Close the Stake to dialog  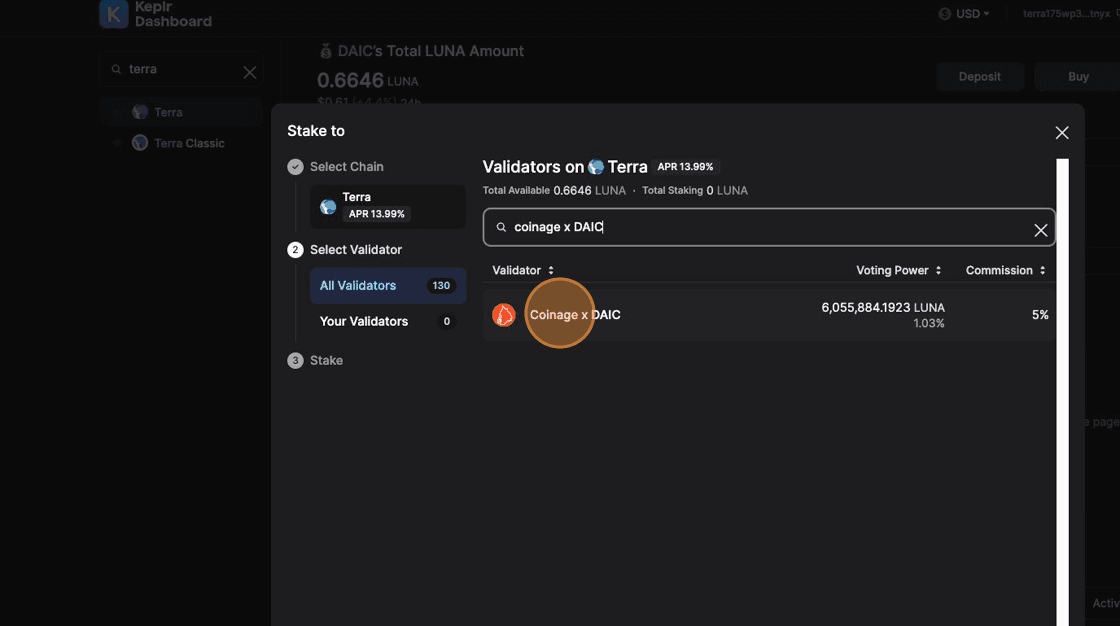pos(1062,133)
